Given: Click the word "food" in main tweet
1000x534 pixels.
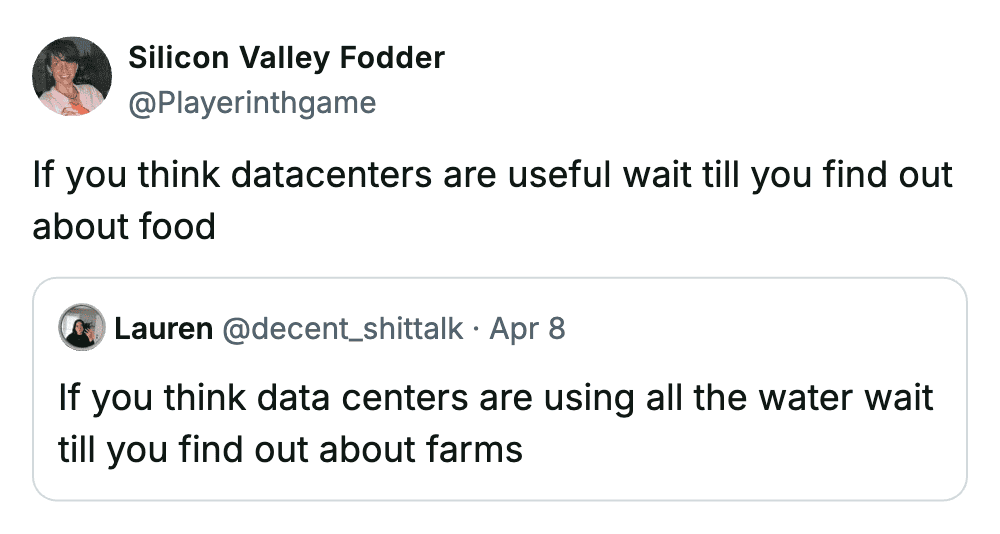Looking at the screenshot, I should (176, 226).
